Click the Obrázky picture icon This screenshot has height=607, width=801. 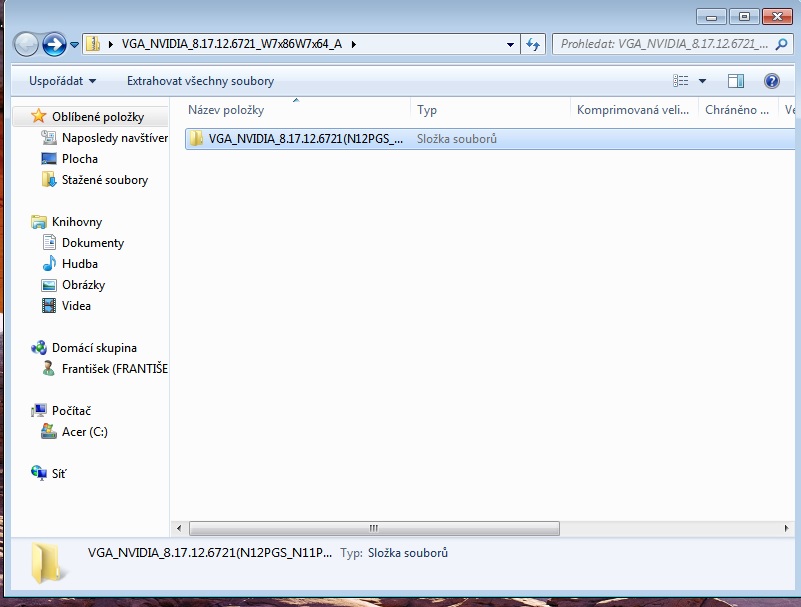(49, 285)
